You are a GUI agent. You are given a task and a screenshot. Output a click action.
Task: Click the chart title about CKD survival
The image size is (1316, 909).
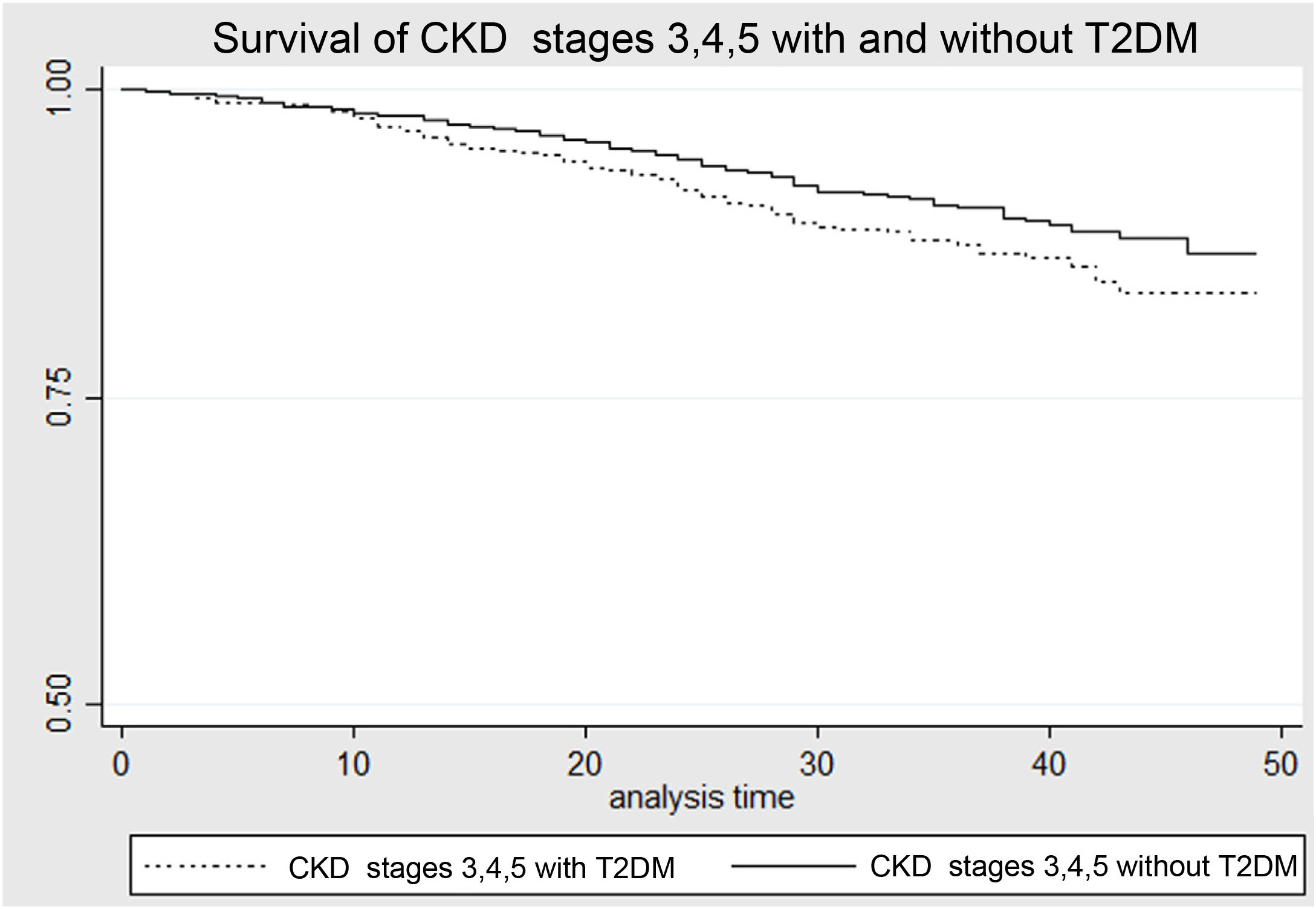pyautogui.click(x=704, y=39)
